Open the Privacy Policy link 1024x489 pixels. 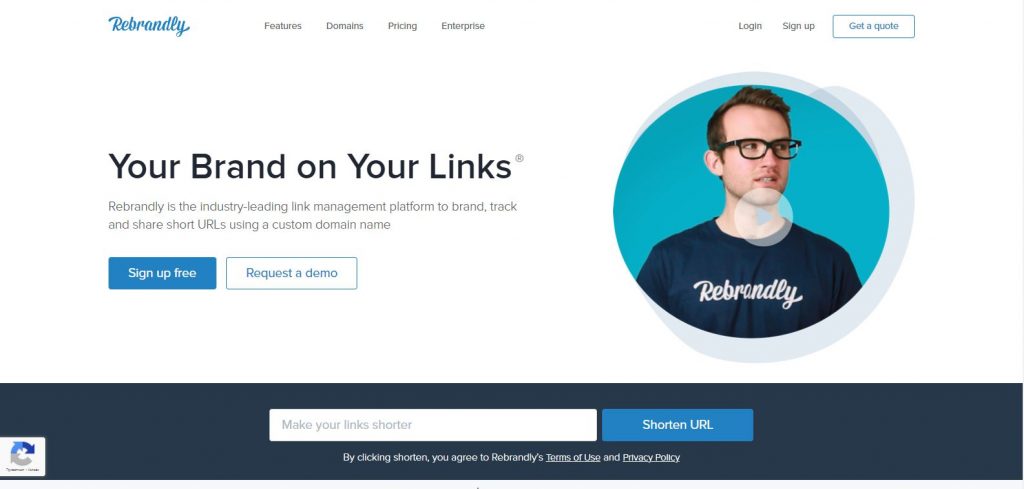tap(651, 458)
